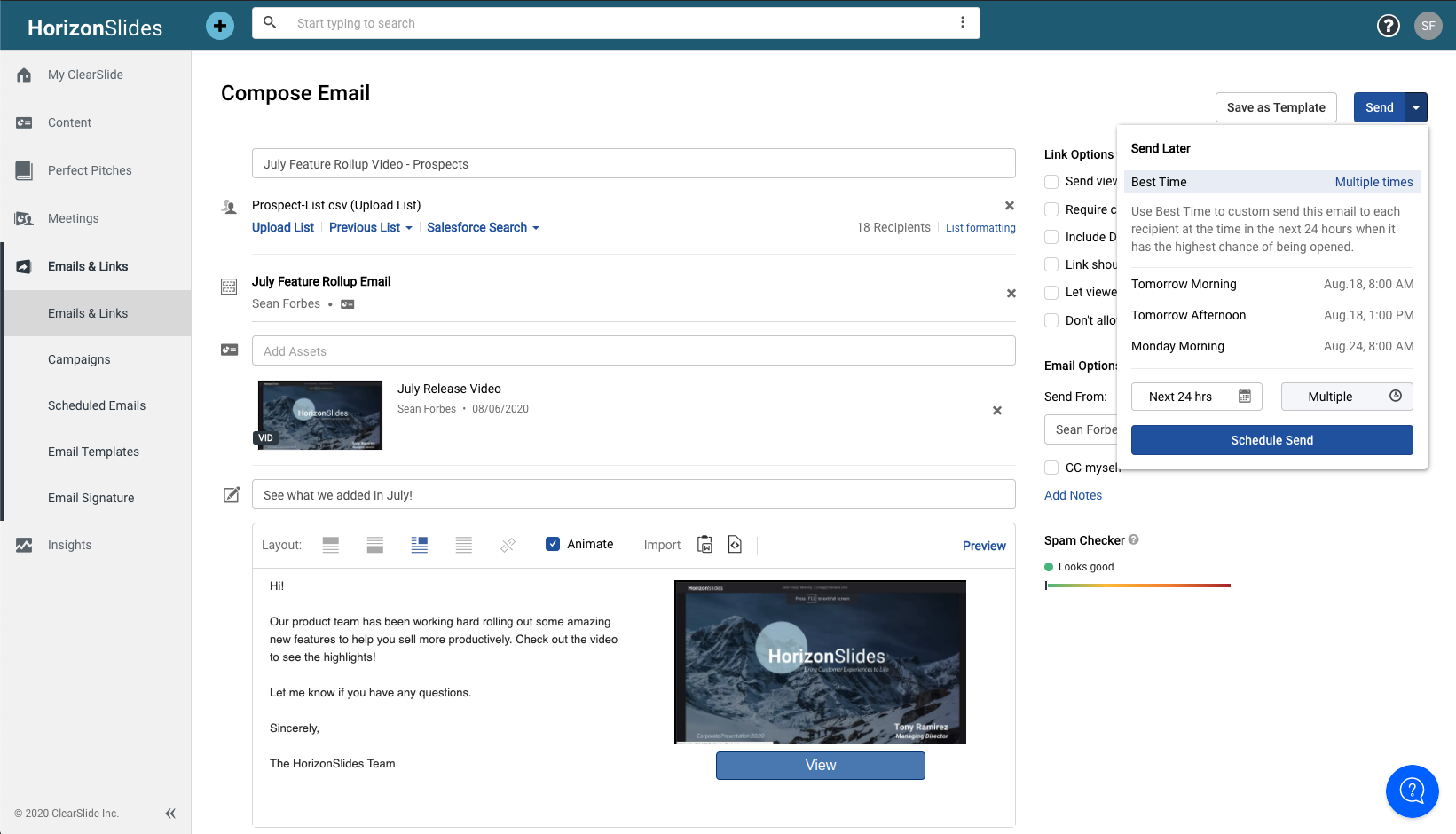Open the help question mark icon
Viewport: 1456px width, 834px height.
[x=1388, y=26]
